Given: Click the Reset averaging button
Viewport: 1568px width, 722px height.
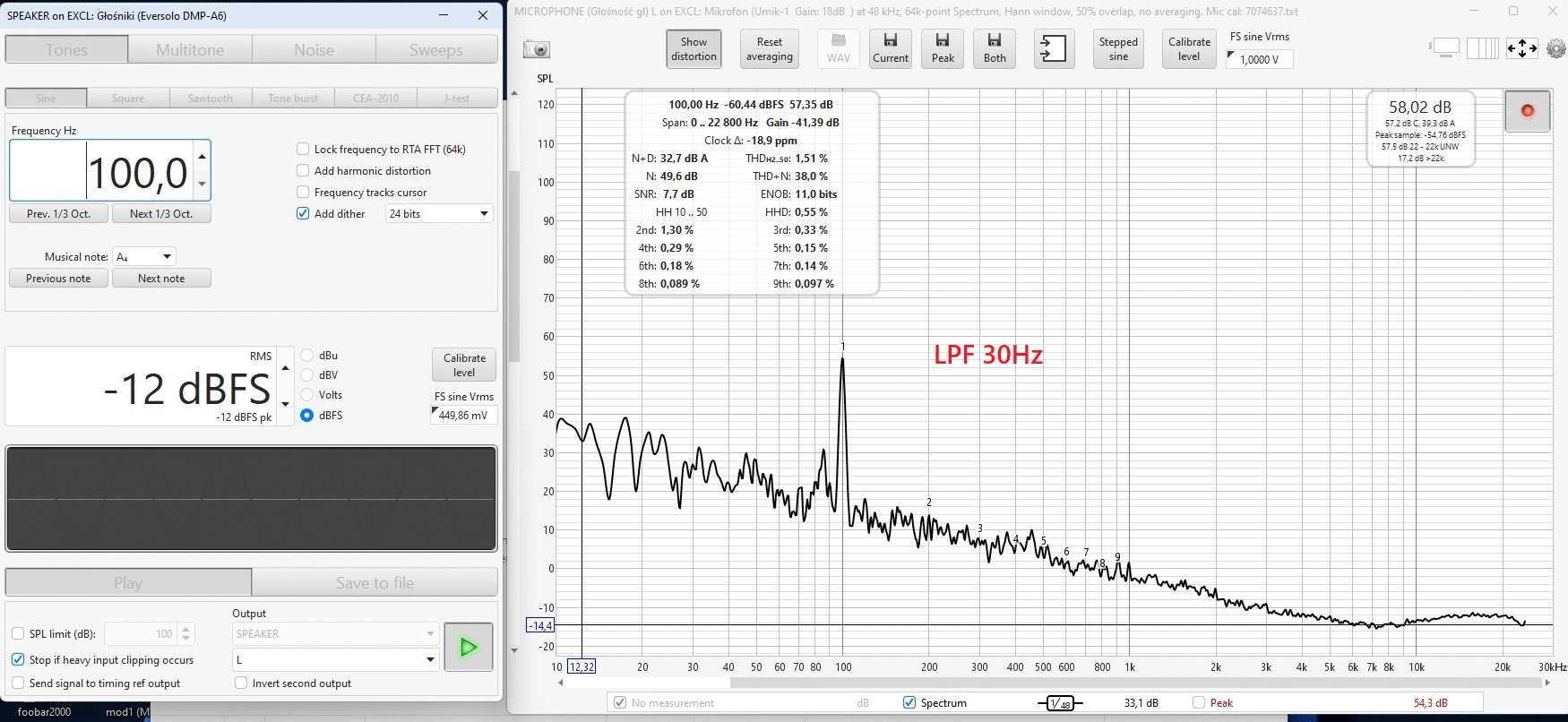Looking at the screenshot, I should tap(769, 49).
